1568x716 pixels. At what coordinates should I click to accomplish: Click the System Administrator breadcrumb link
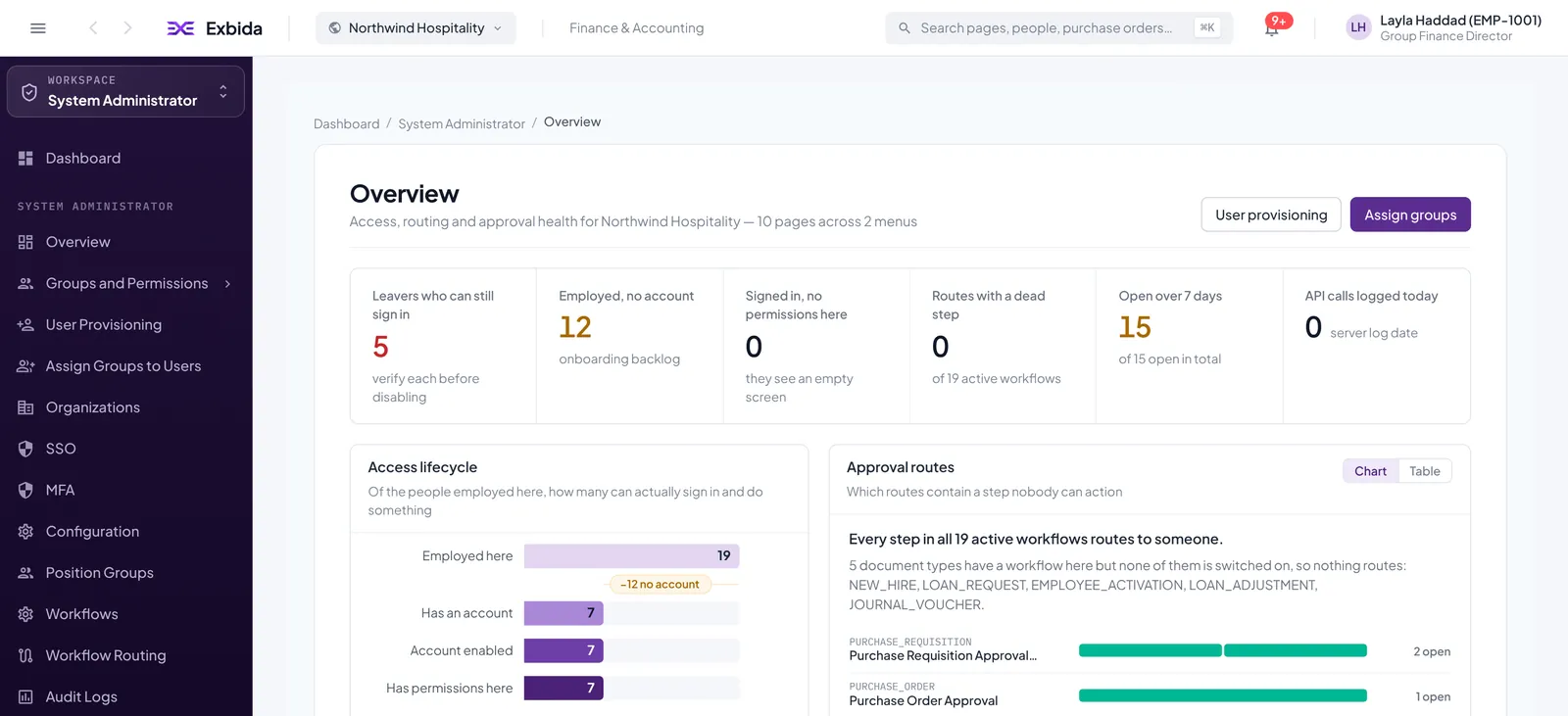462,123
